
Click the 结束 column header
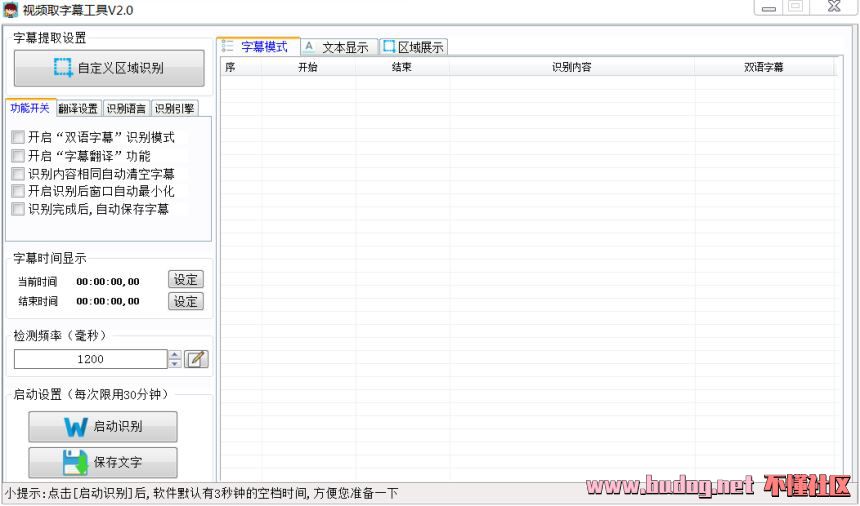402,67
